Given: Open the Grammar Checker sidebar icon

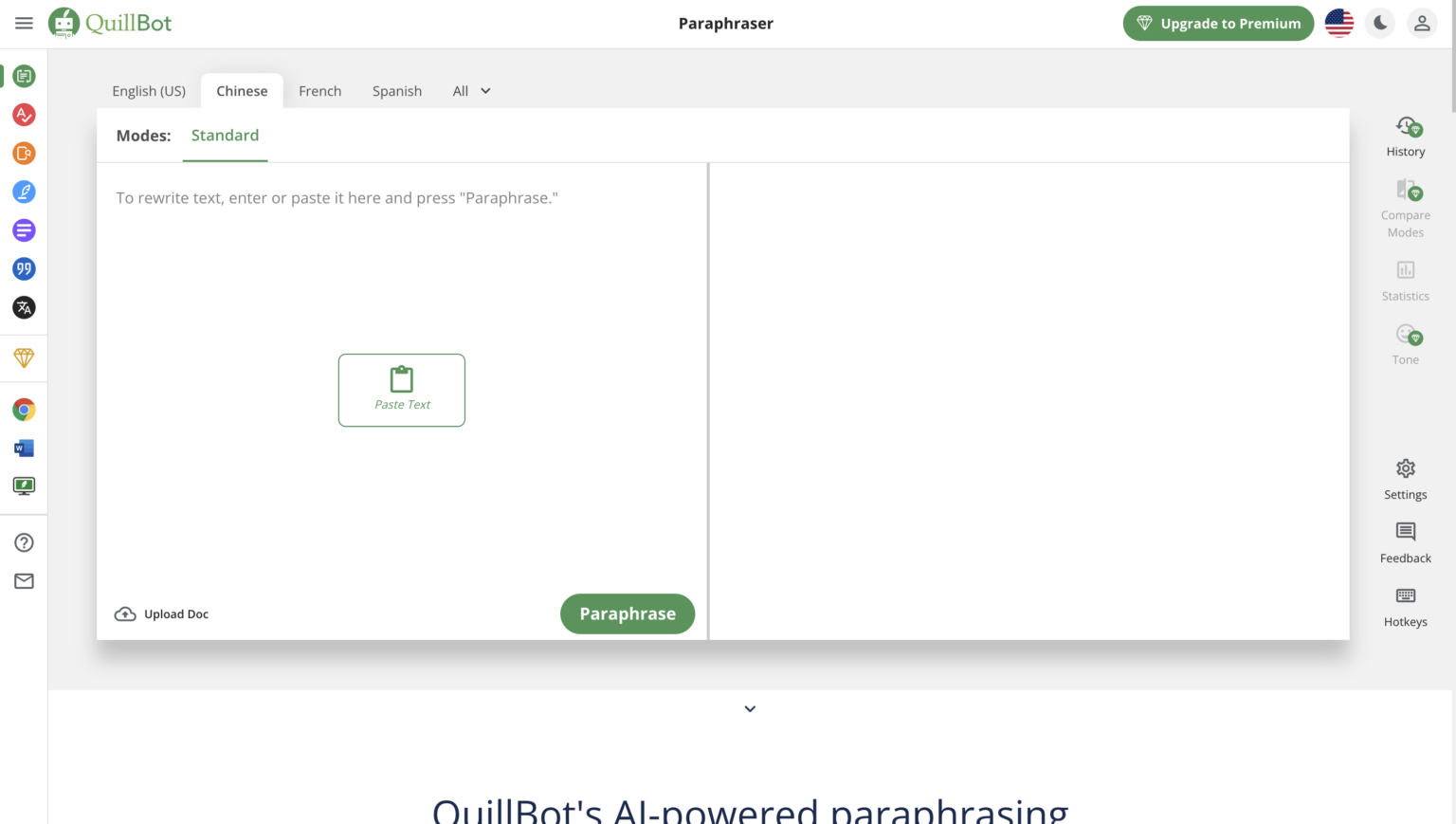Looking at the screenshot, I should [x=24, y=115].
